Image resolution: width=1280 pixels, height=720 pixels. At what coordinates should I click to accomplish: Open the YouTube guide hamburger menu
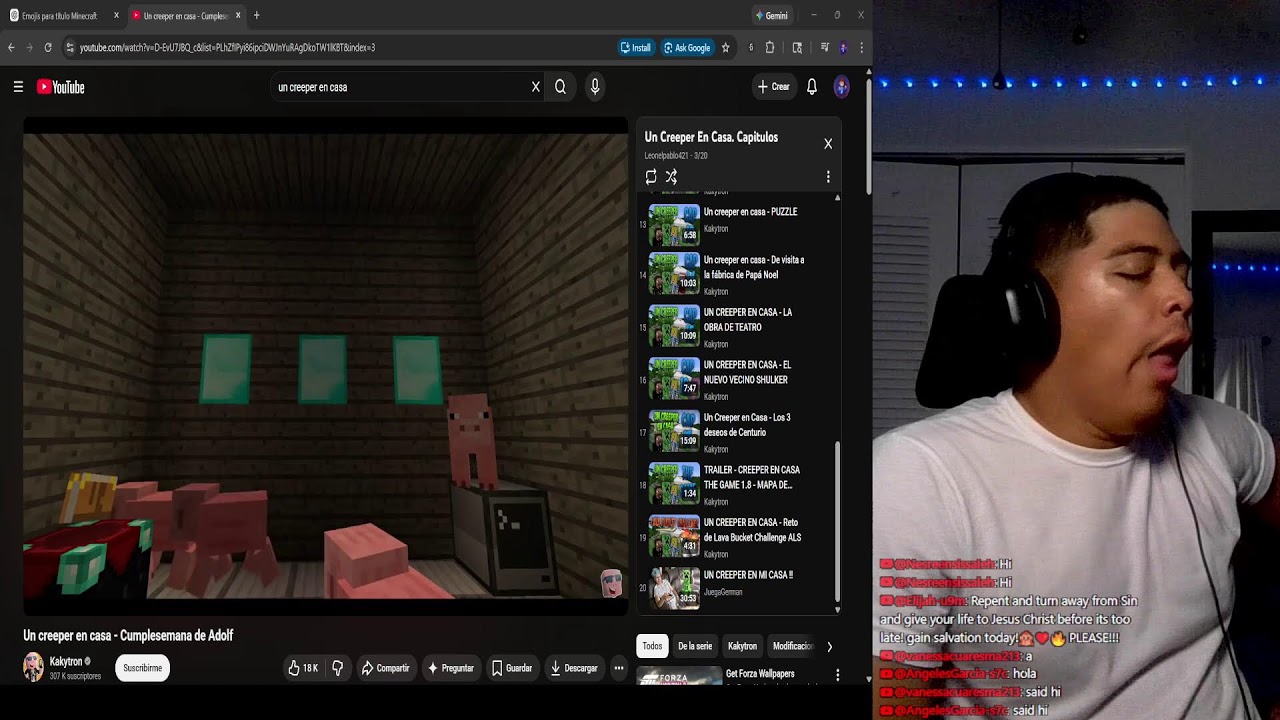pos(18,87)
